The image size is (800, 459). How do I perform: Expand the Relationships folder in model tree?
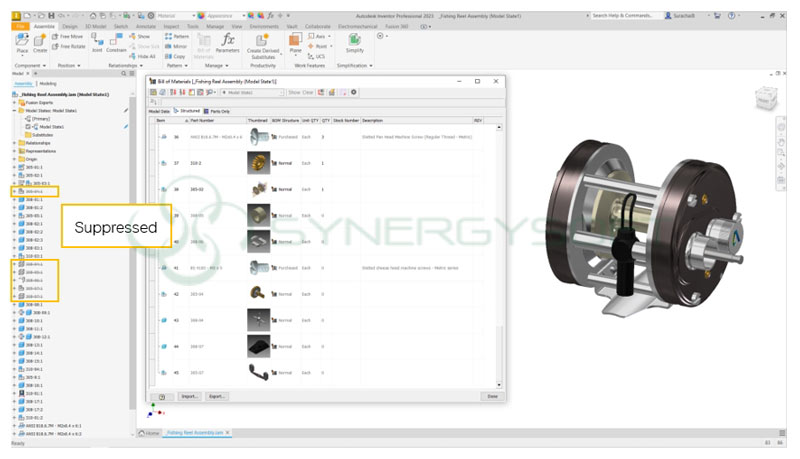14,143
